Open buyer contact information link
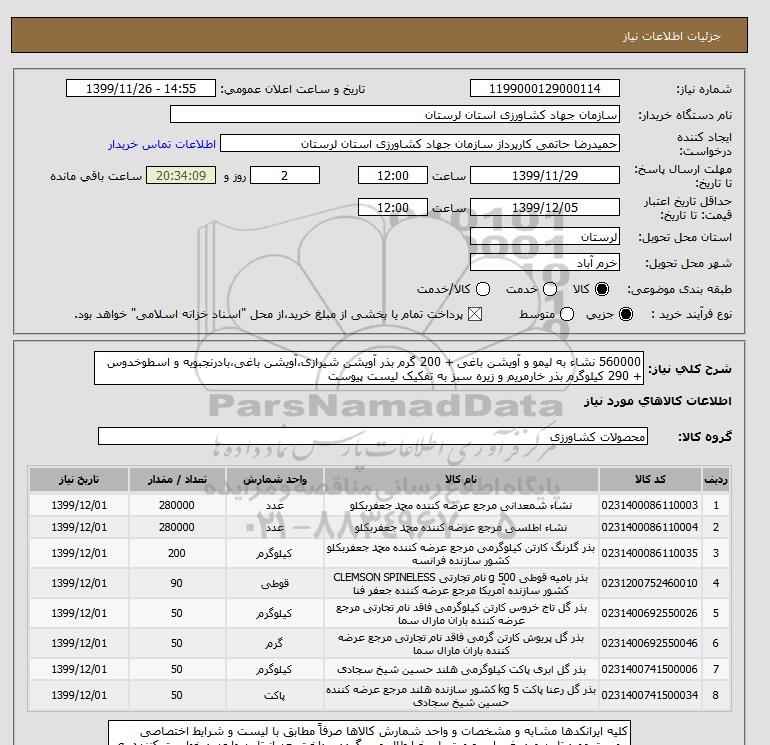The width and height of the screenshot is (770, 745). 162,144
